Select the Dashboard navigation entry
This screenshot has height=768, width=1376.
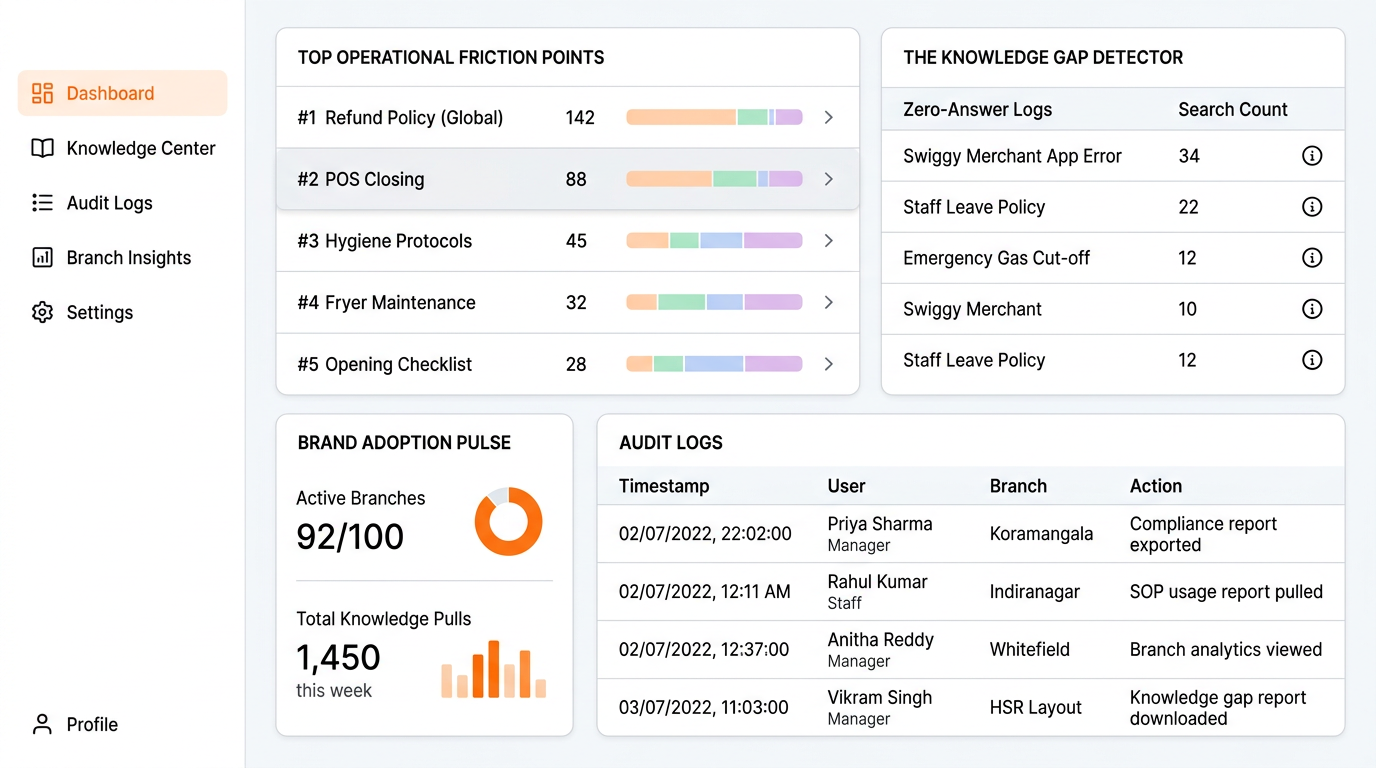tap(109, 92)
